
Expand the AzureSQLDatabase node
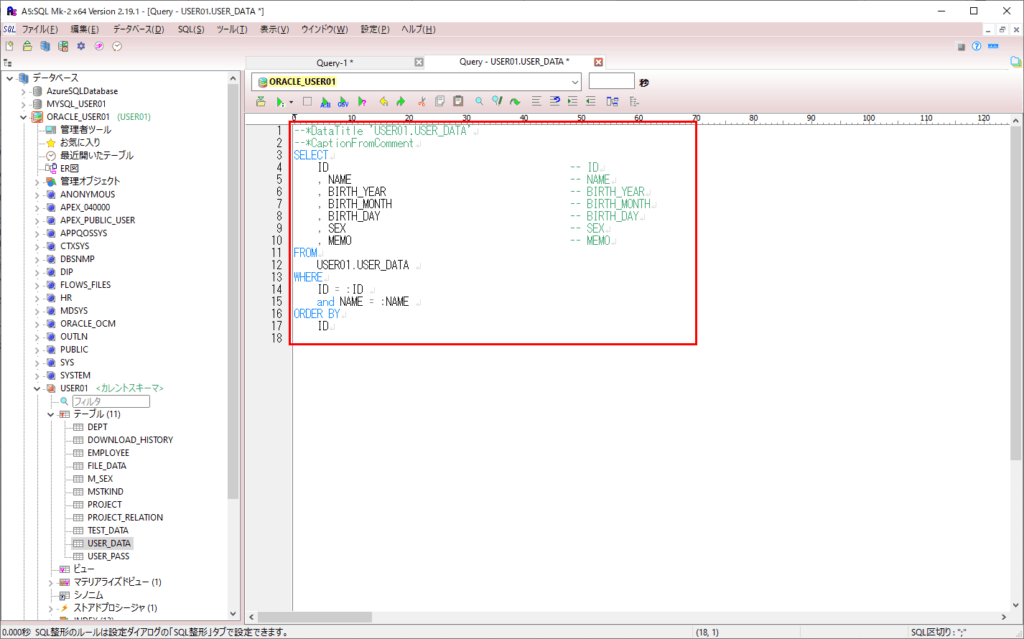point(22,90)
